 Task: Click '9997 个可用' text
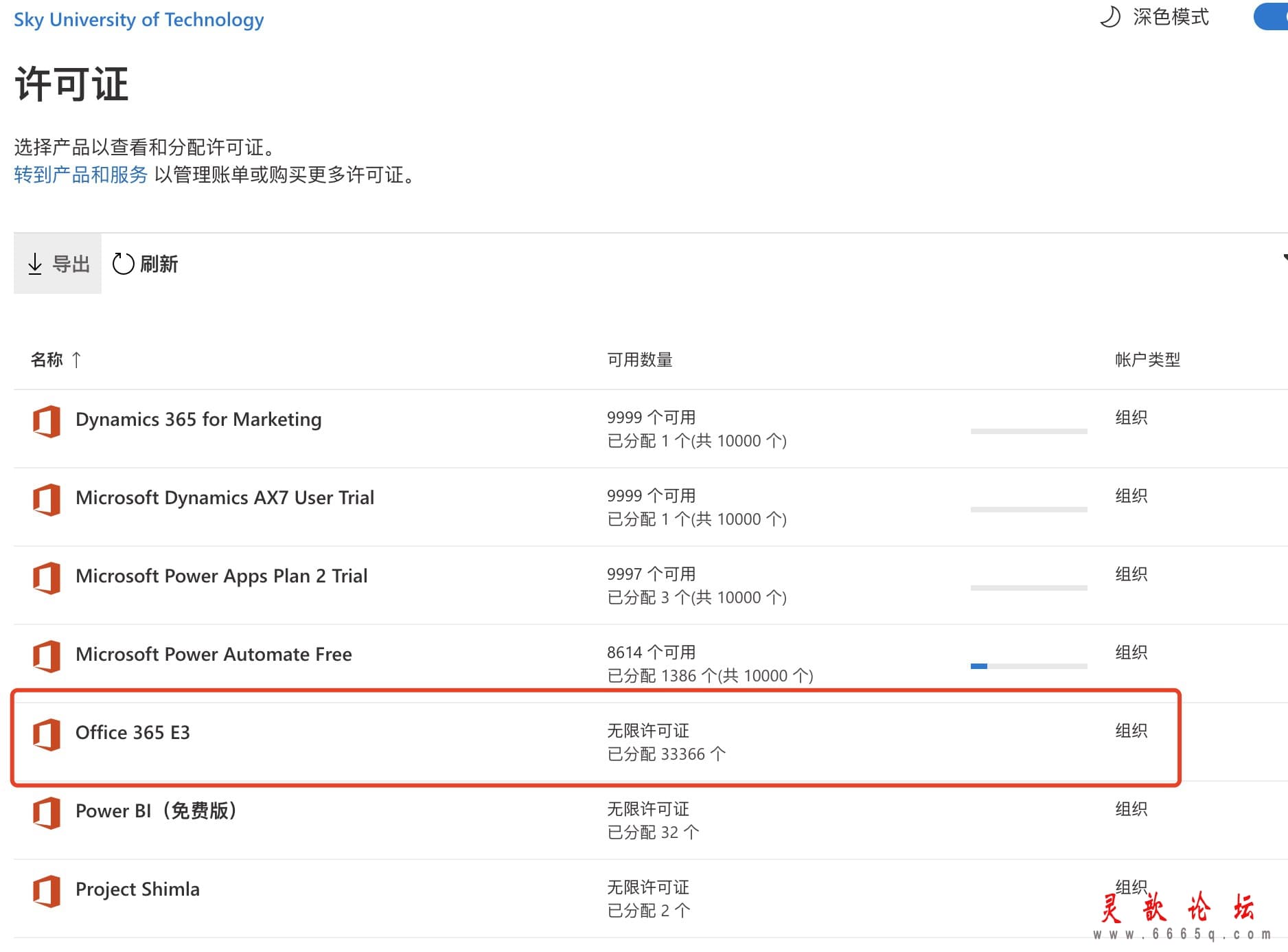[x=651, y=574]
